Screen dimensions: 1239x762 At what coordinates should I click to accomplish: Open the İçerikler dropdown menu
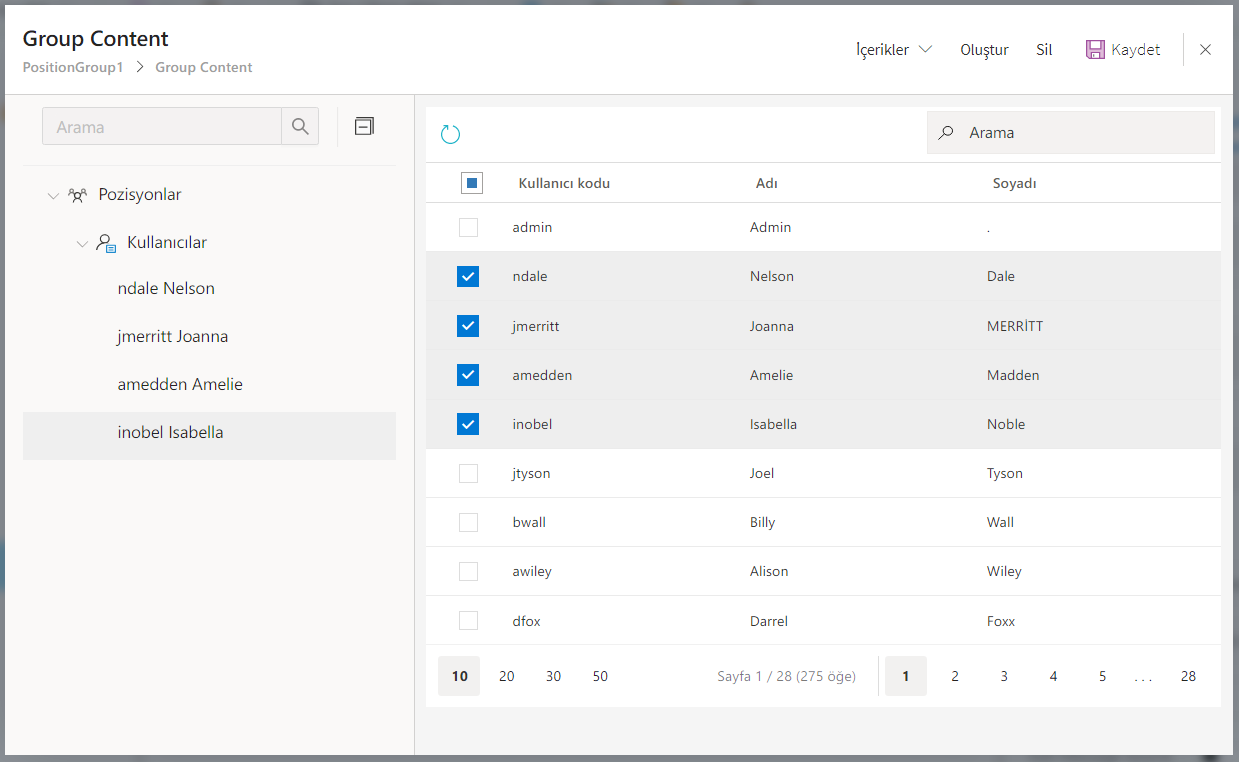tap(893, 50)
